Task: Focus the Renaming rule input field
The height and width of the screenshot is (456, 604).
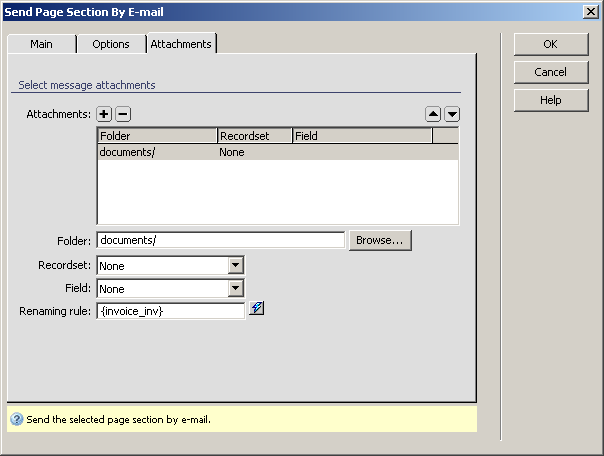Action: [170, 311]
